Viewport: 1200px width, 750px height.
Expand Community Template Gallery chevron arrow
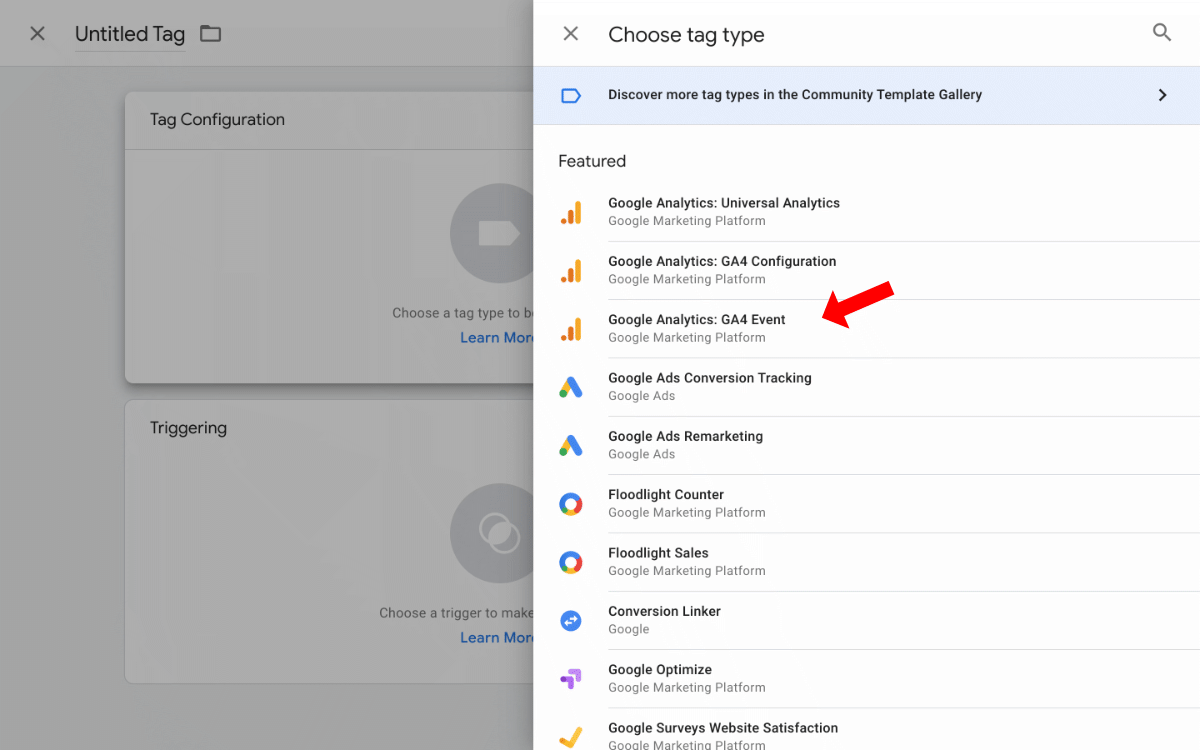[x=1162, y=95]
